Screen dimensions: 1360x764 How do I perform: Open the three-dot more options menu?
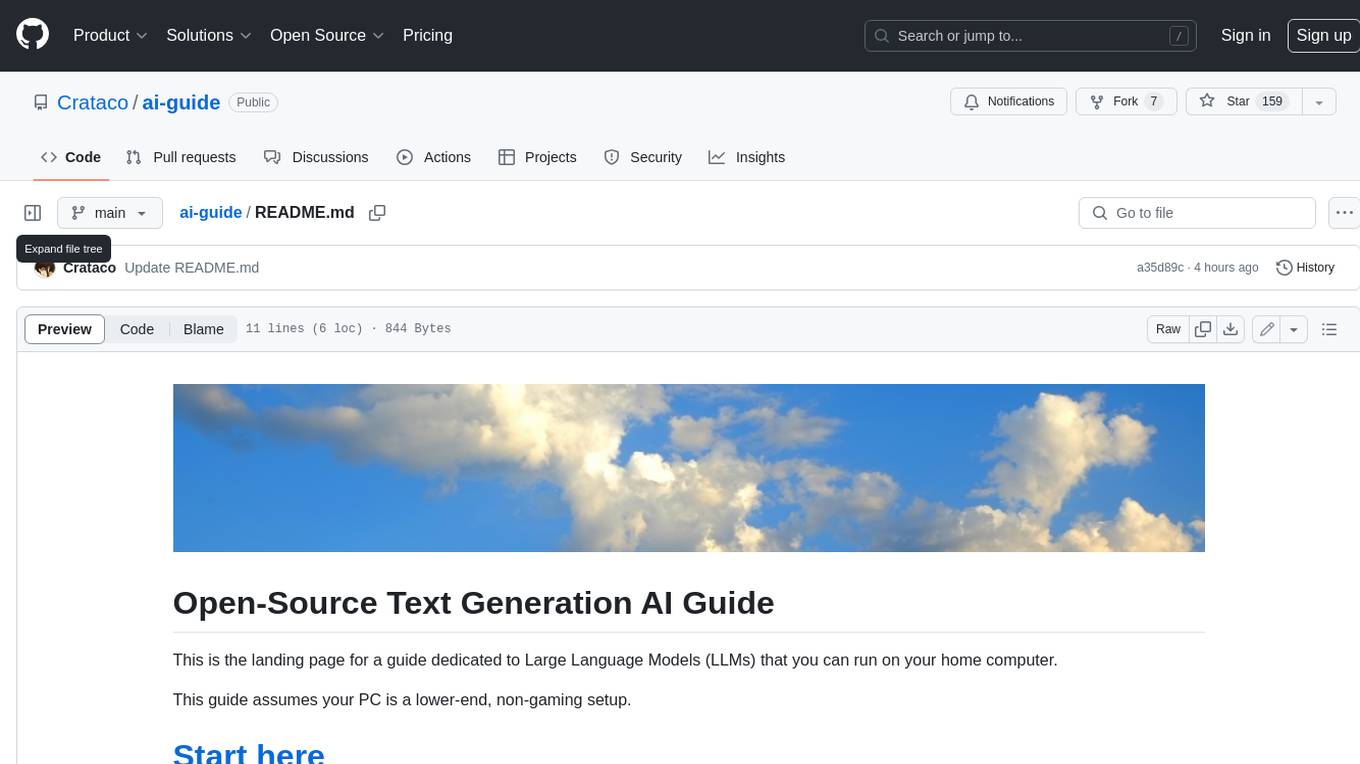coord(1345,213)
